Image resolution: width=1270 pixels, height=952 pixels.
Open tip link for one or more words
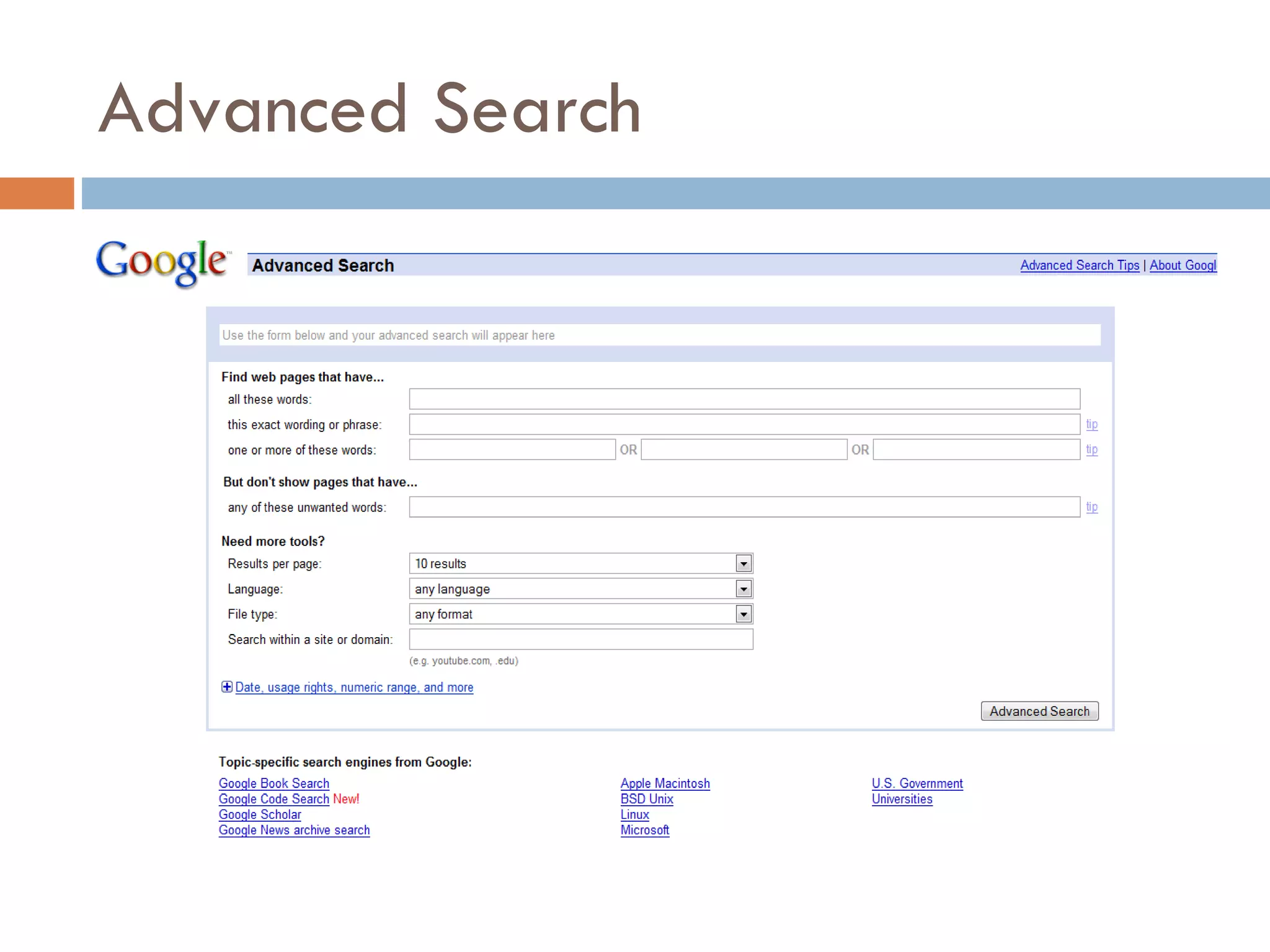click(x=1091, y=449)
